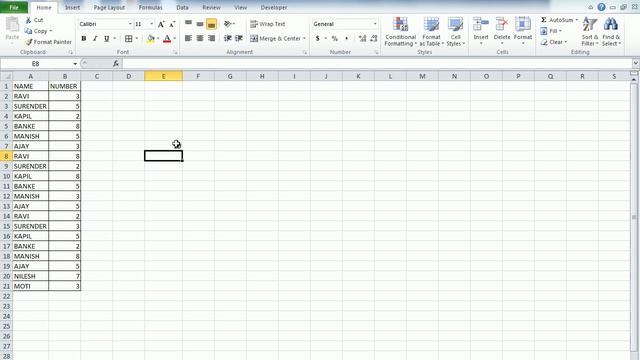640x360 pixels.
Task: Apply Accounting dollar number format
Action: click(x=318, y=38)
